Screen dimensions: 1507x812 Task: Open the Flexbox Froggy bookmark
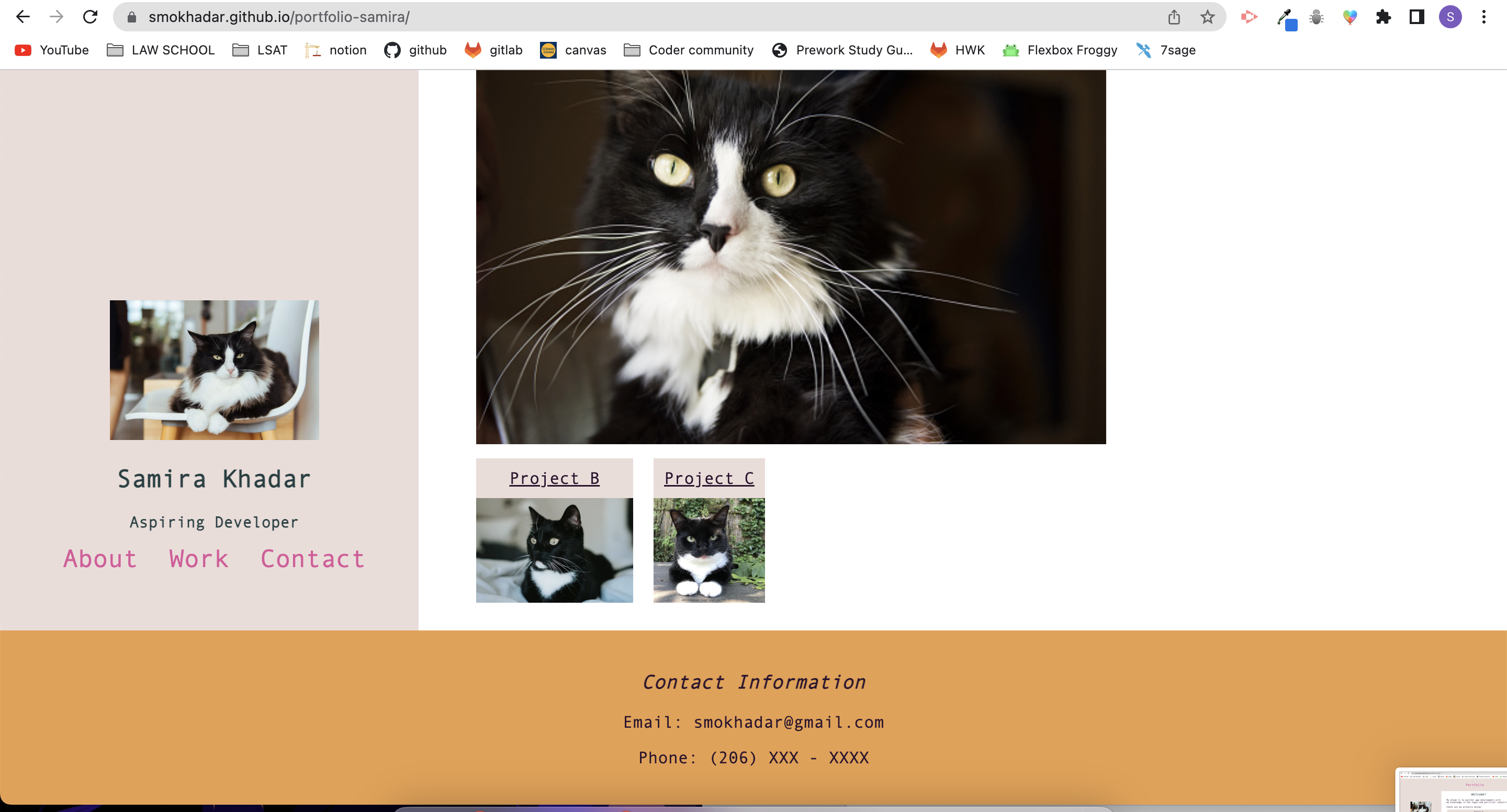point(1060,50)
